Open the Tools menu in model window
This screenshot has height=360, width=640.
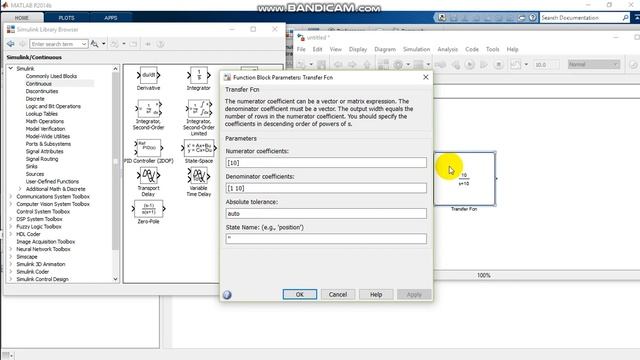pos(492,49)
